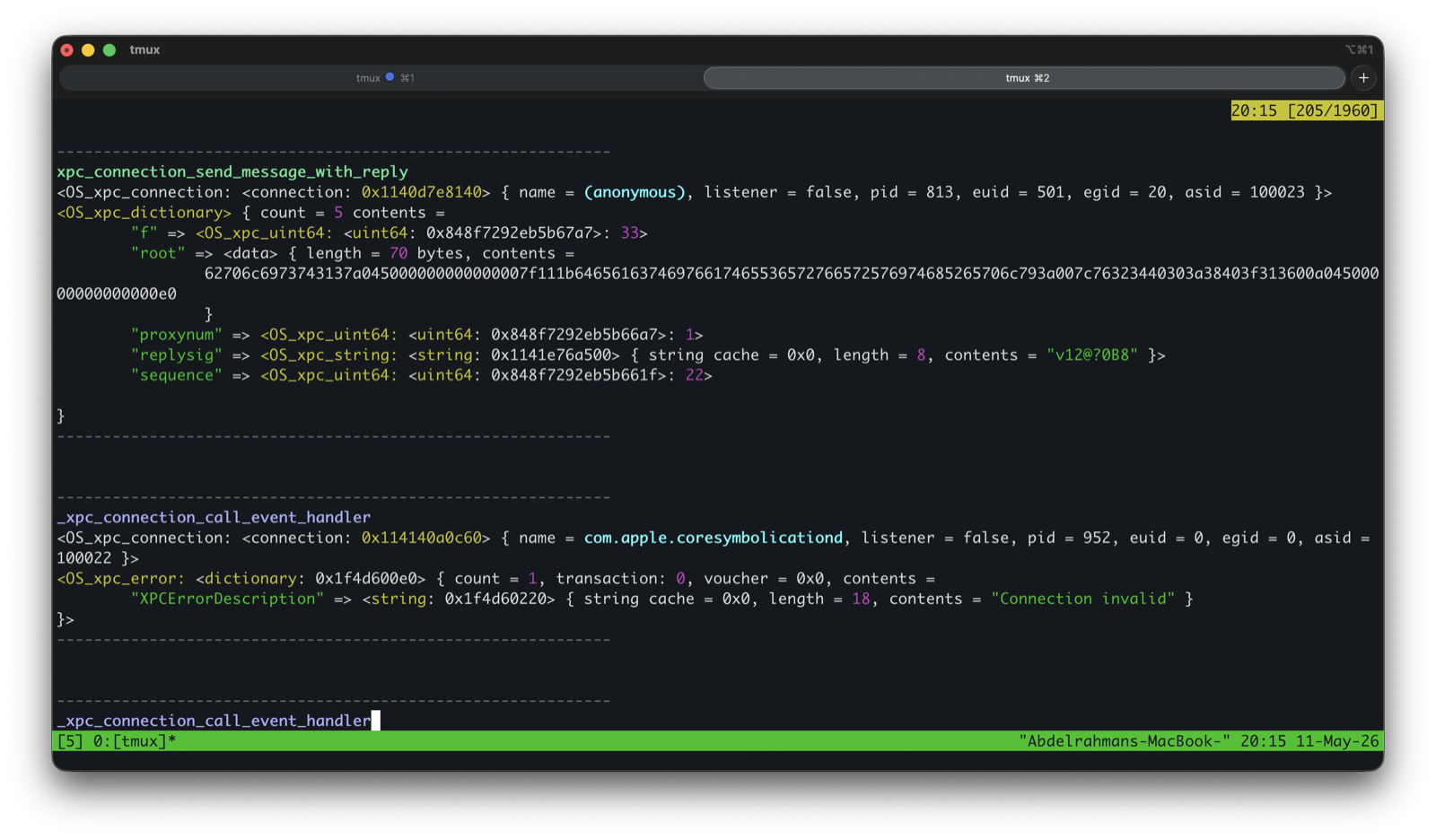Viewport: 1436px width, 840px height.
Task: Click the "f" dictionary key
Action: [x=144, y=233]
